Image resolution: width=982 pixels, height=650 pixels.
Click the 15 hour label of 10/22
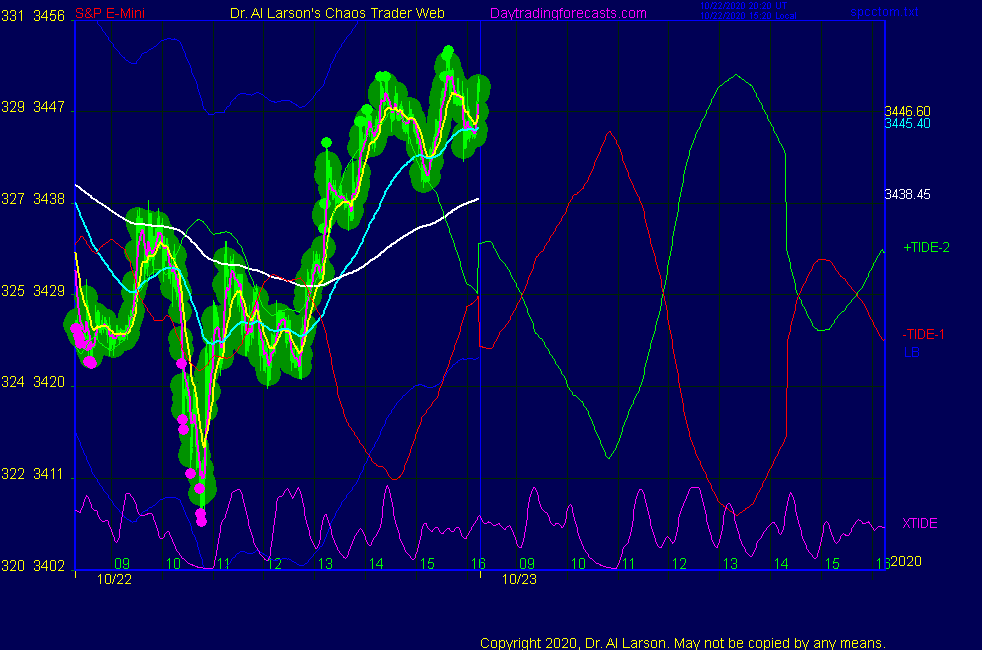click(427, 564)
